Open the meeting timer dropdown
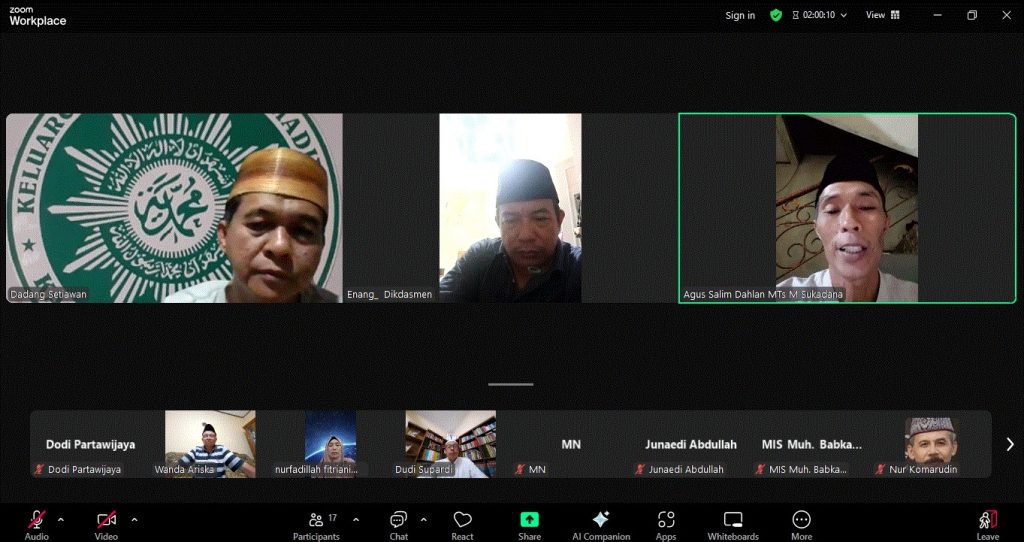Screen dimensions: 1024x542 (x=820, y=15)
